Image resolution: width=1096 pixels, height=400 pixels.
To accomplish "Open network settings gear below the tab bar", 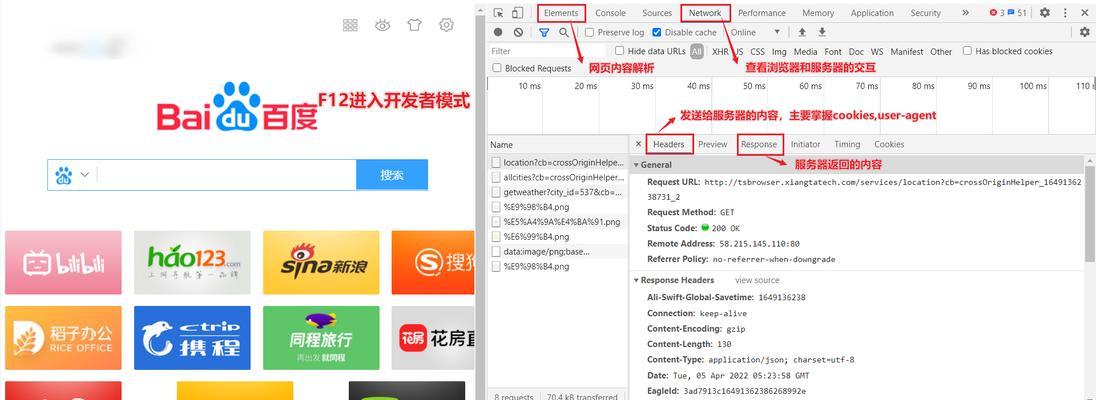I will point(1084,32).
